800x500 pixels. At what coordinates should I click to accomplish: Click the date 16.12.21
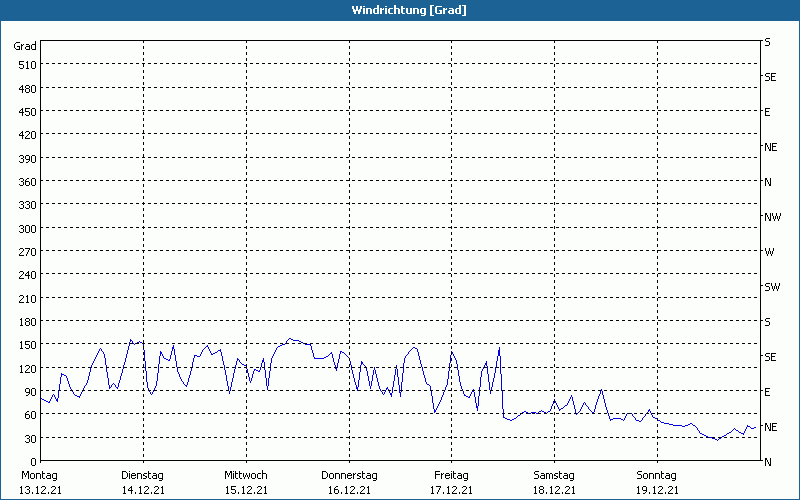[349, 490]
